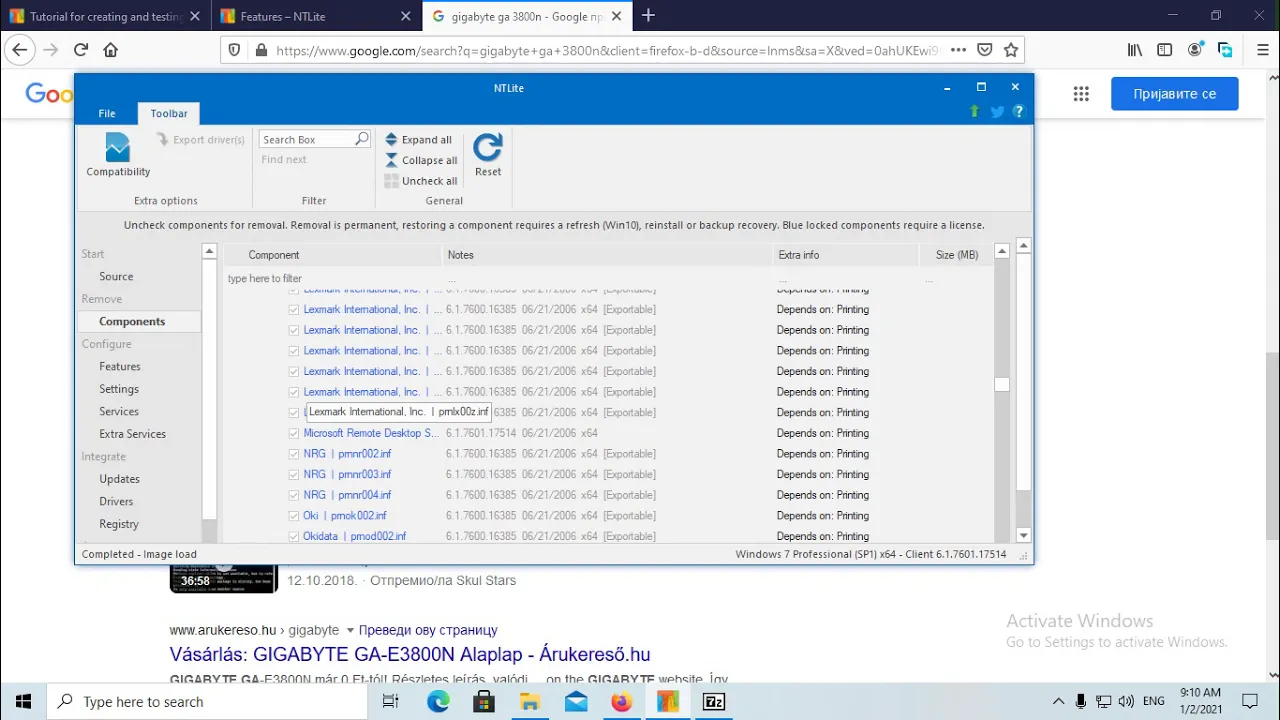The image size is (1280, 720).
Task: Open Microsoft Edge from the taskbar
Action: coord(438,702)
